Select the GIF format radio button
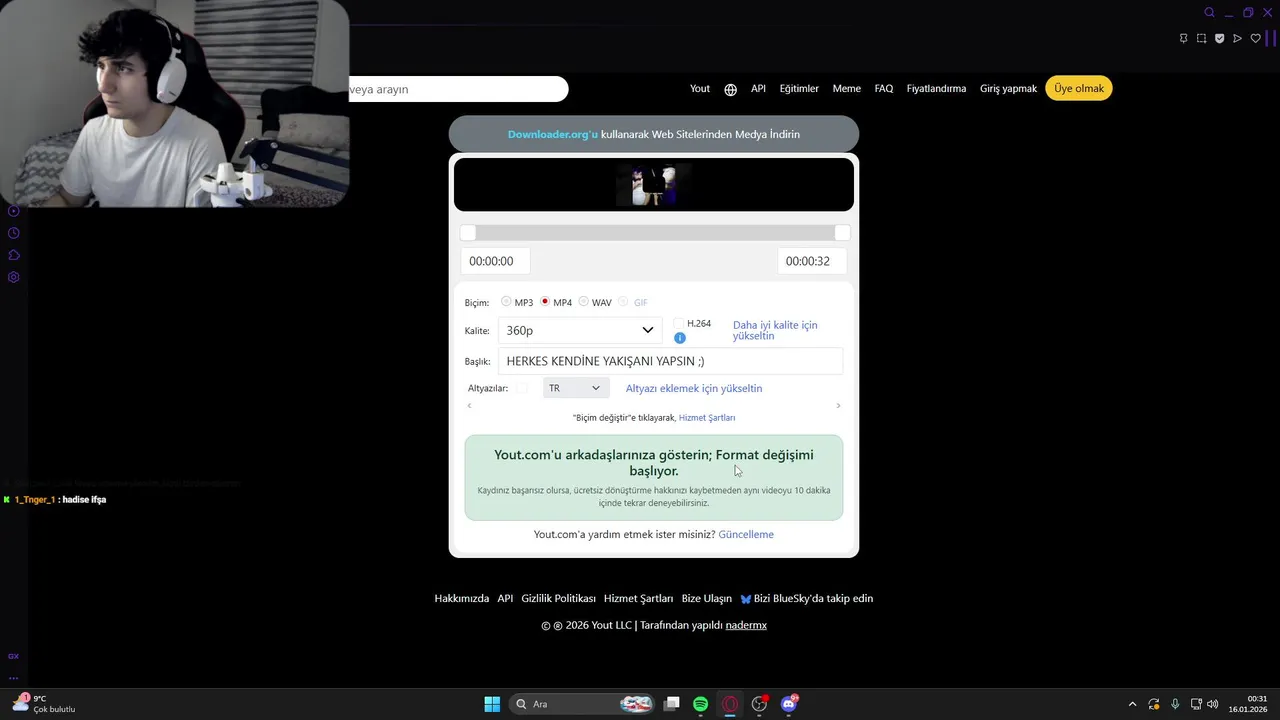 click(624, 301)
